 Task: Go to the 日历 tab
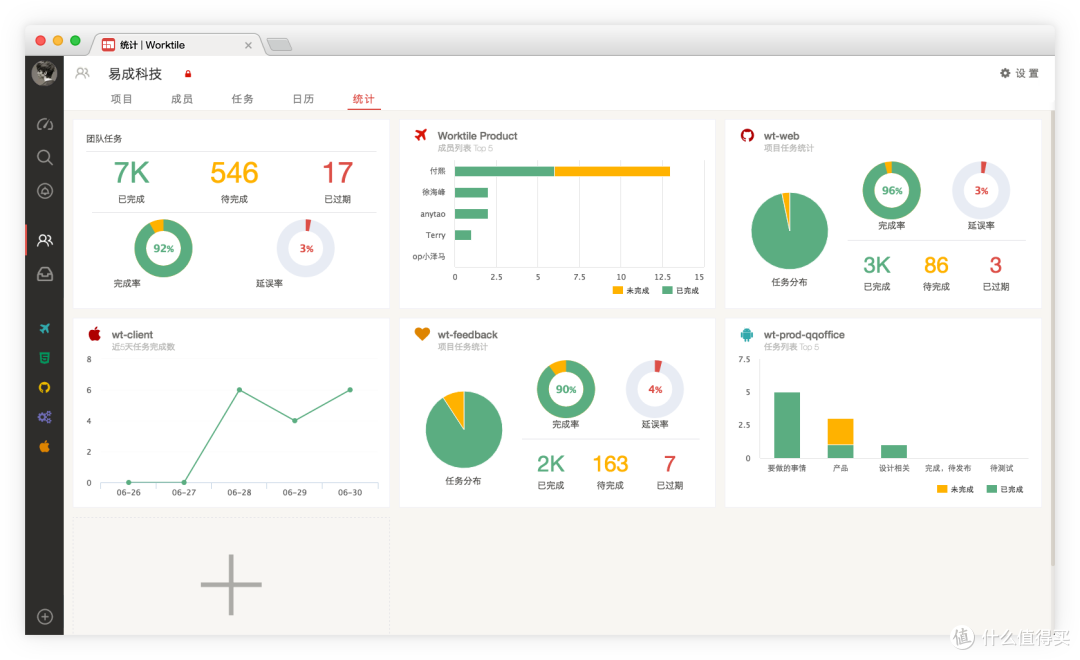click(x=303, y=99)
